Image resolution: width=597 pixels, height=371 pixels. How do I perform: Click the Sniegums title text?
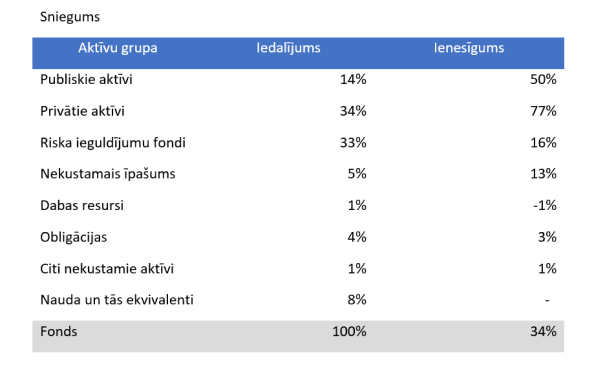point(70,17)
